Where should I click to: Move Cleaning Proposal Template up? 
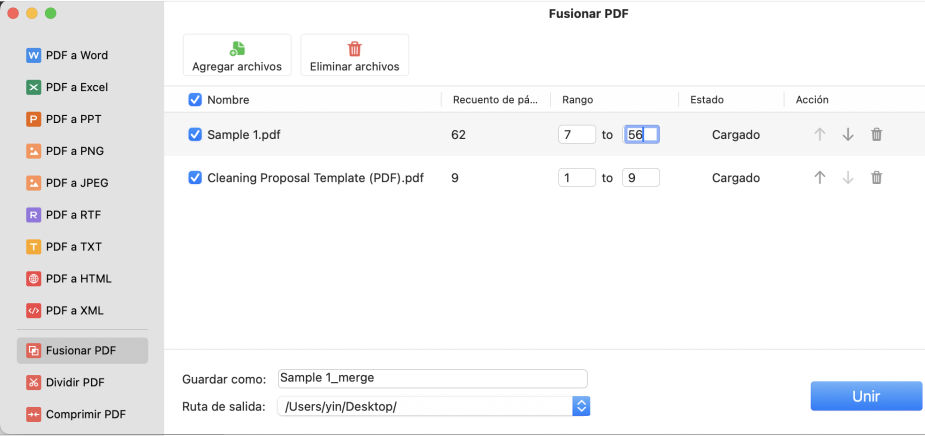(819, 178)
